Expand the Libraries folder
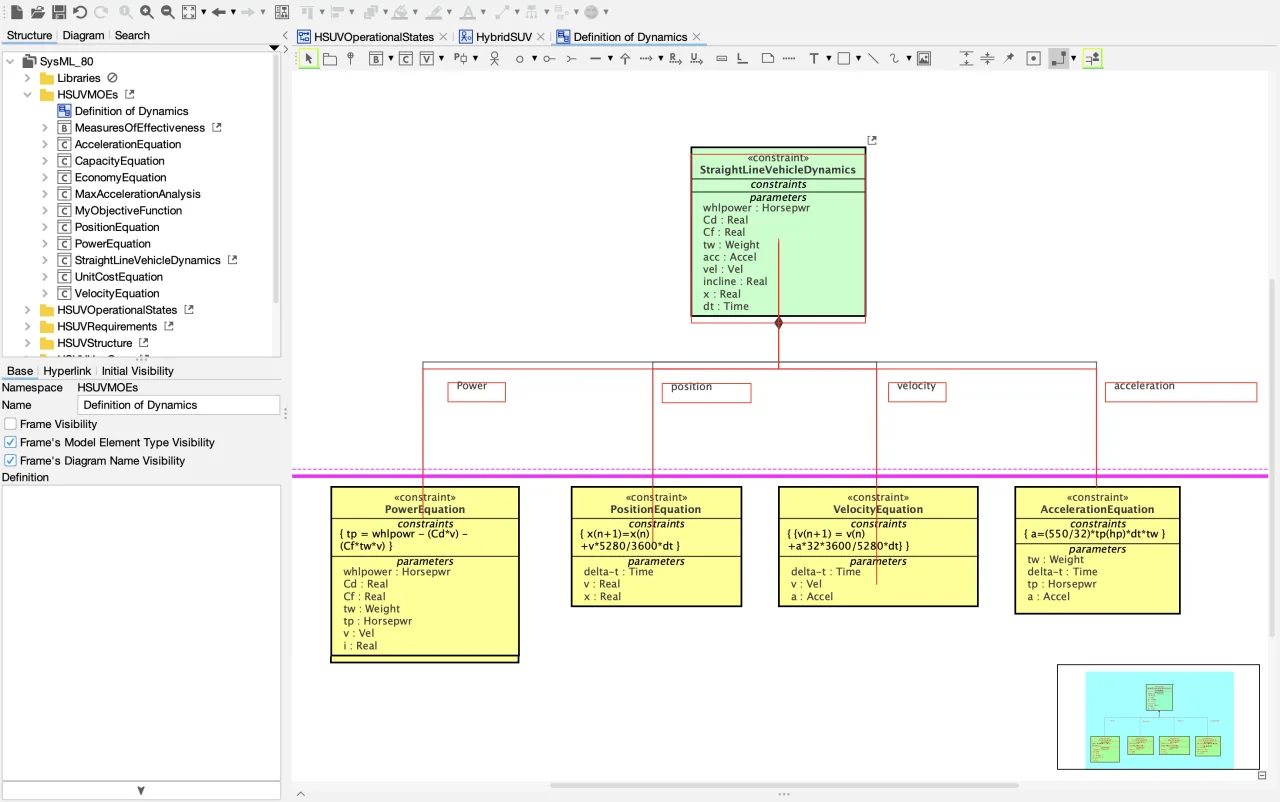 (x=27, y=78)
